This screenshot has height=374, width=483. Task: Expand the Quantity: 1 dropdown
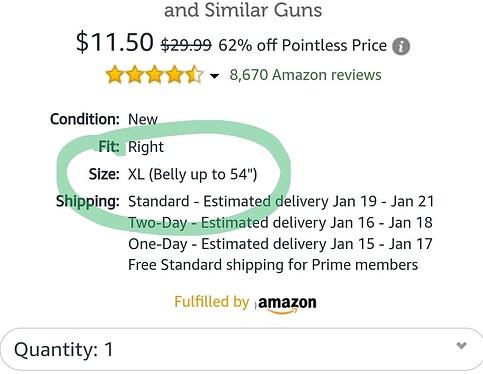241,349
